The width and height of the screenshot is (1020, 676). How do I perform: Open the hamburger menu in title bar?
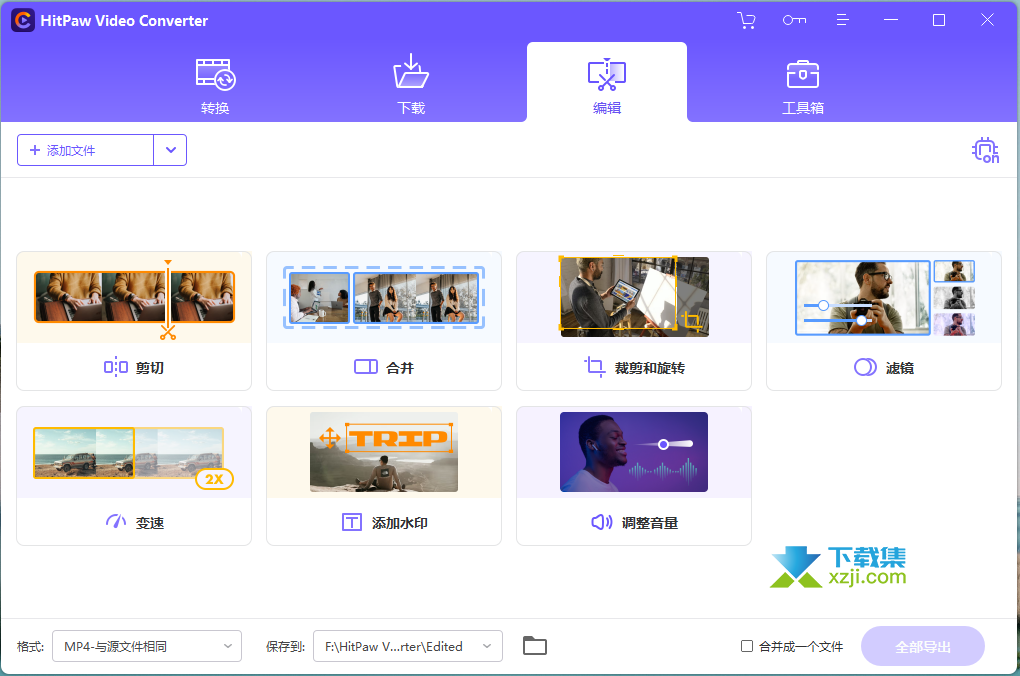[842, 20]
